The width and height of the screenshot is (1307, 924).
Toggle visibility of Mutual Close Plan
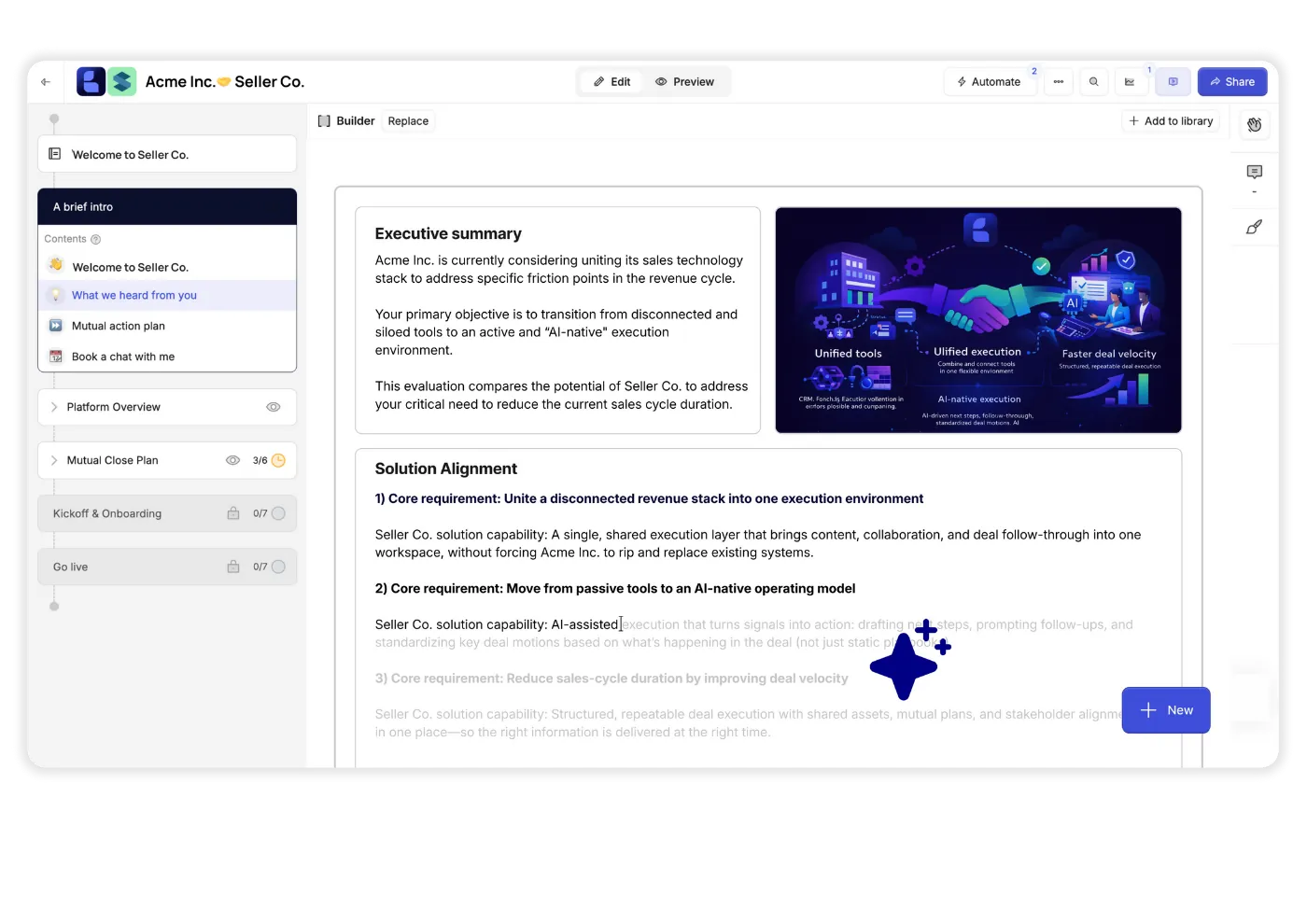(233, 460)
